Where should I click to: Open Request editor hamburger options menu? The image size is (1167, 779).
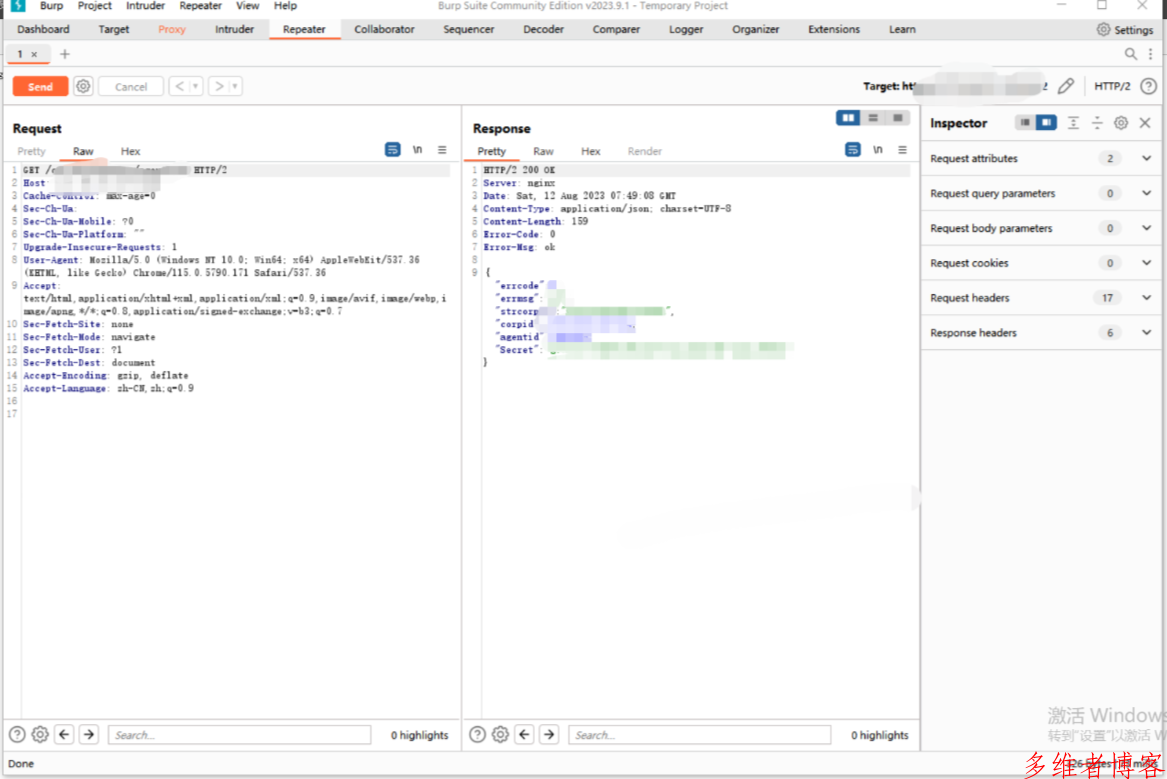442,150
